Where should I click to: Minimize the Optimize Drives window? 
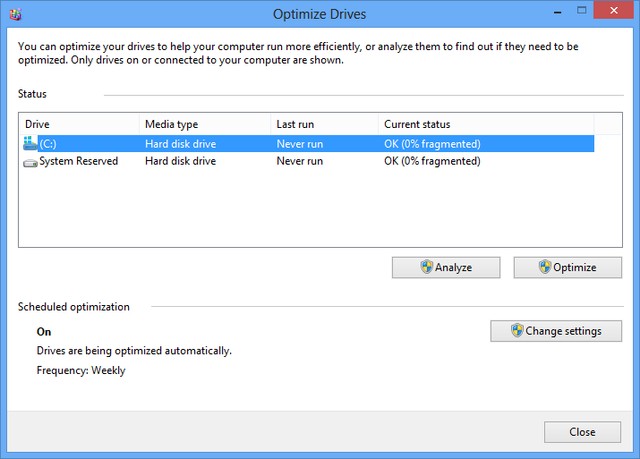pos(556,13)
